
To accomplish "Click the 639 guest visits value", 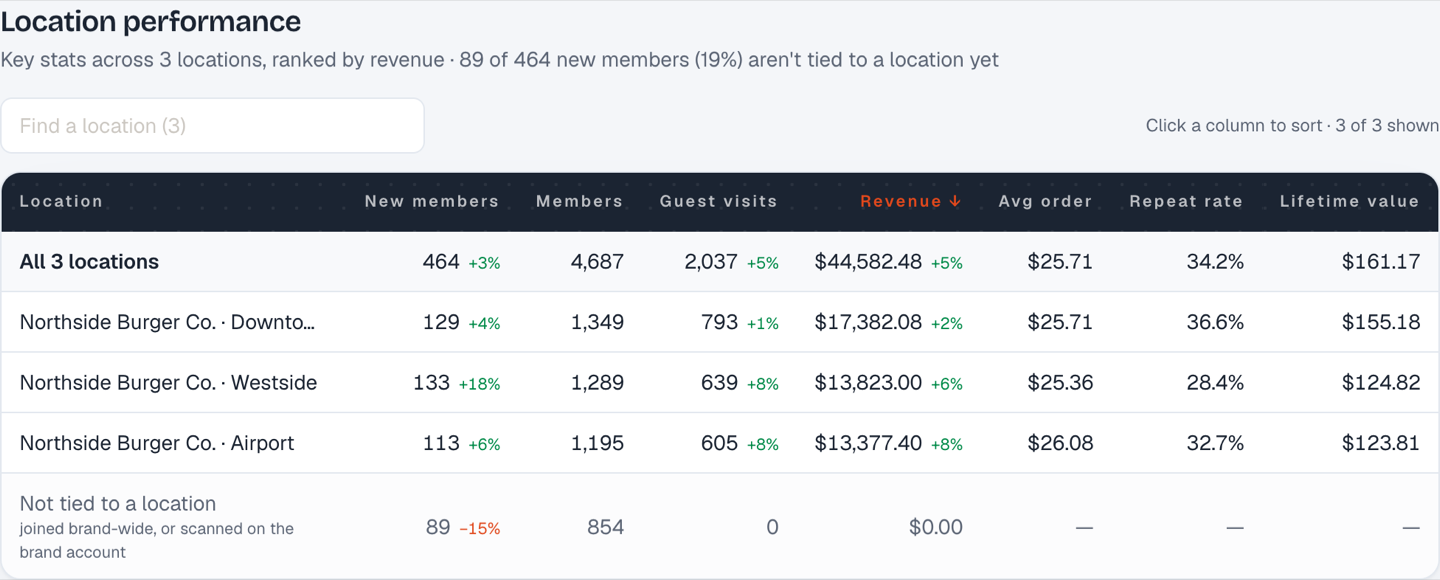I will pos(719,382).
